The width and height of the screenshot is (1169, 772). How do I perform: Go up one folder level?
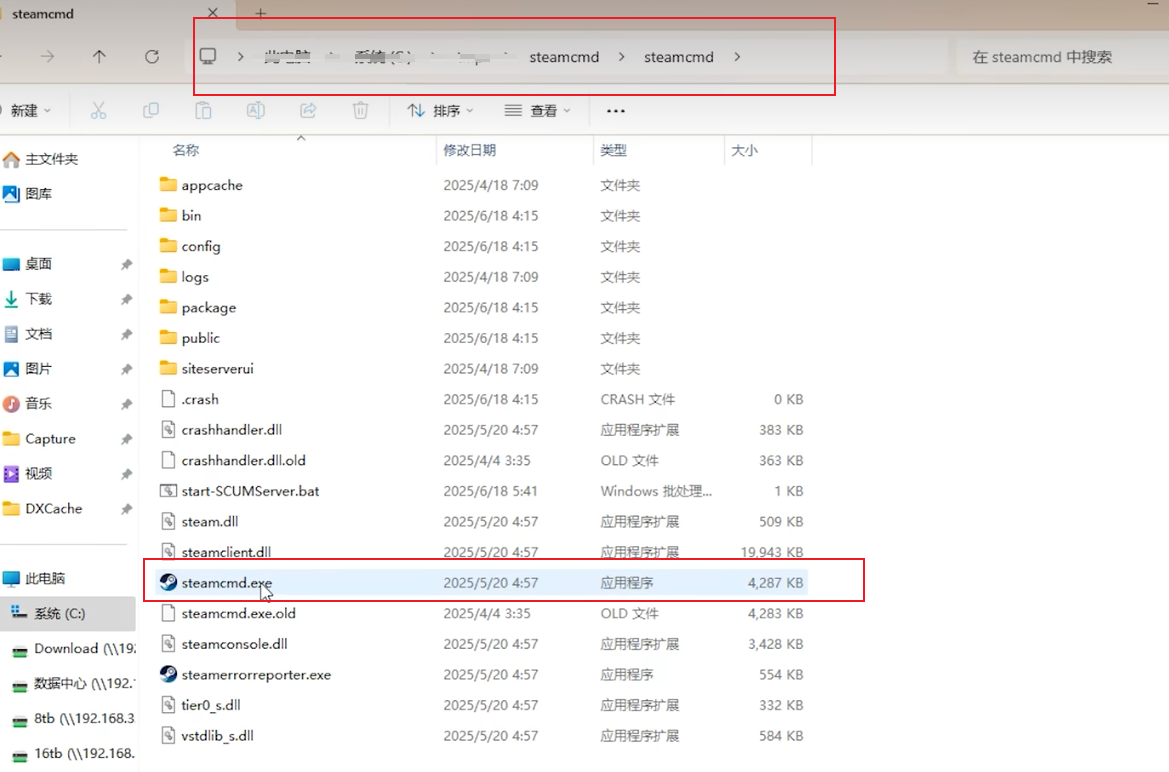(99, 57)
